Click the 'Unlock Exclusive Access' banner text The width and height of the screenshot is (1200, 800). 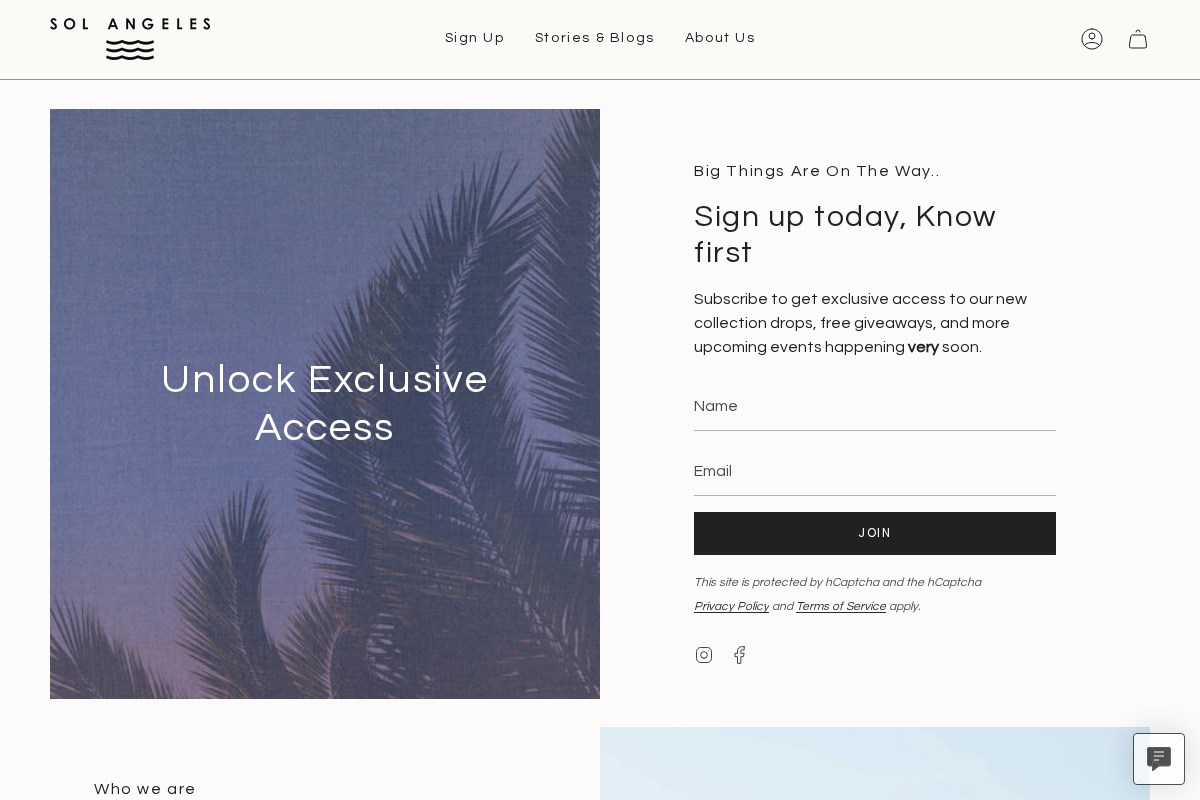coord(325,403)
